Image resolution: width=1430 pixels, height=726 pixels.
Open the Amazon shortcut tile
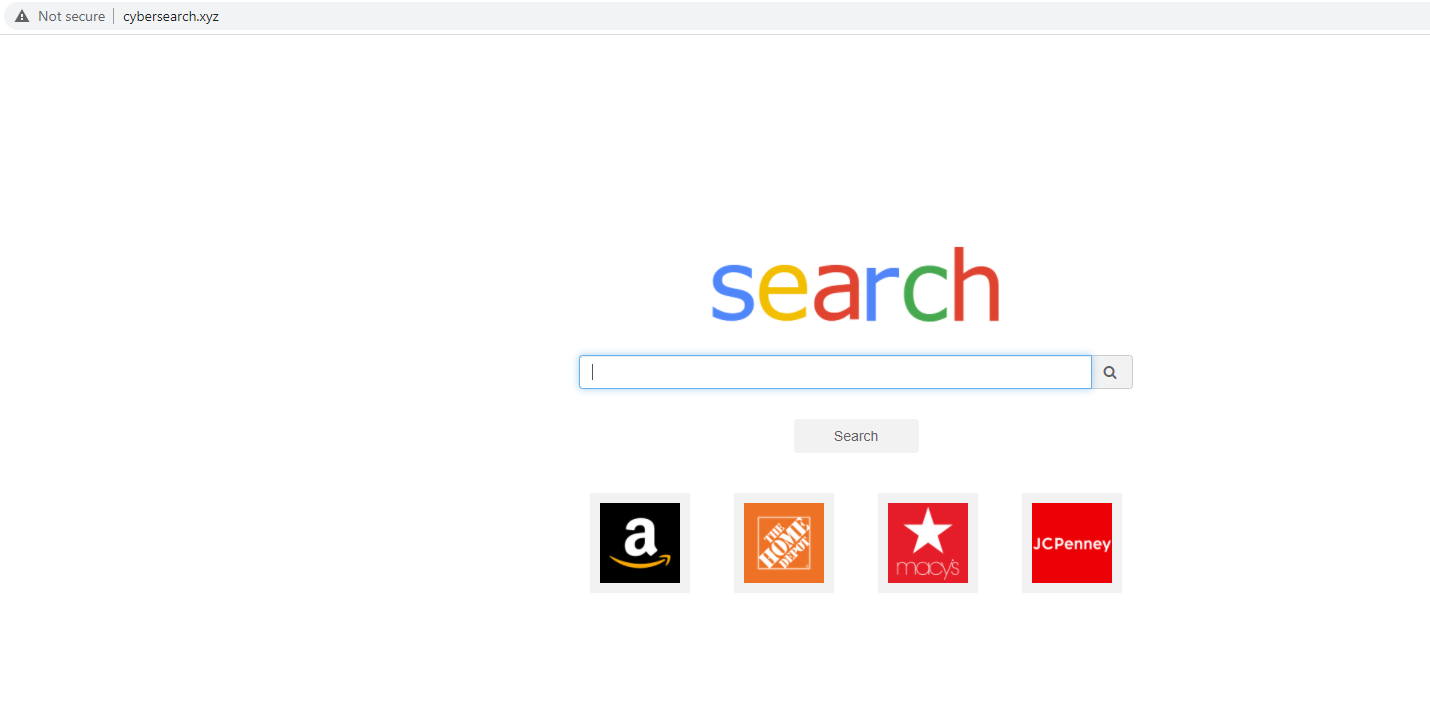click(640, 543)
